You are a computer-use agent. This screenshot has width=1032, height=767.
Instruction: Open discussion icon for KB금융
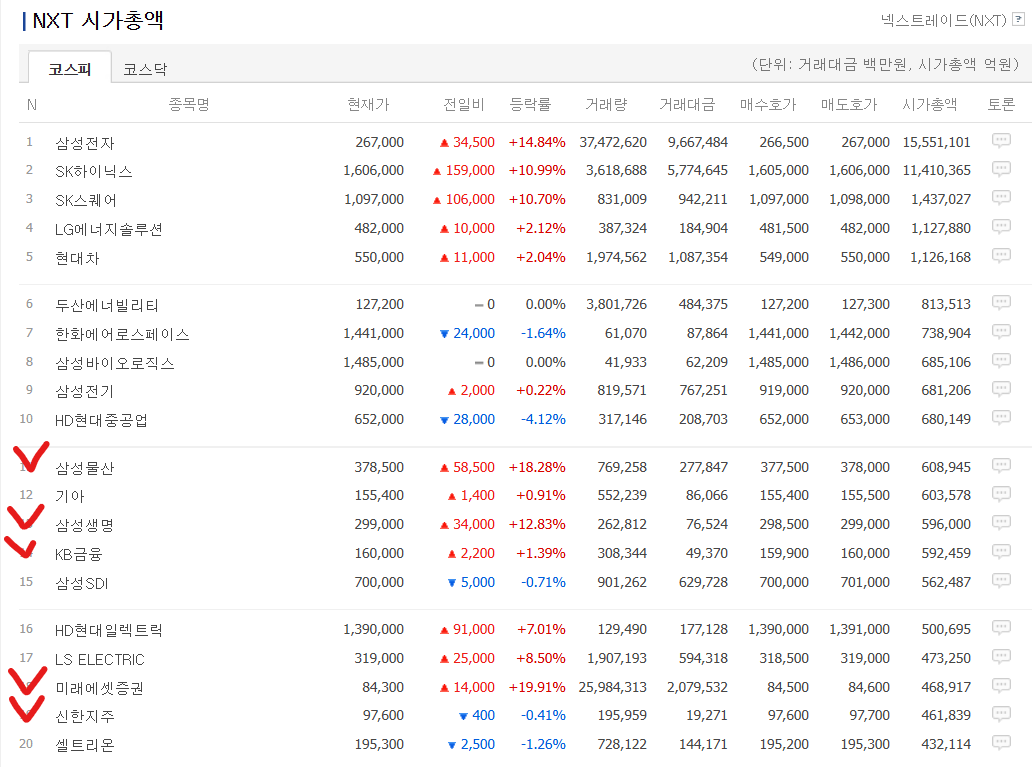tap(1000, 552)
